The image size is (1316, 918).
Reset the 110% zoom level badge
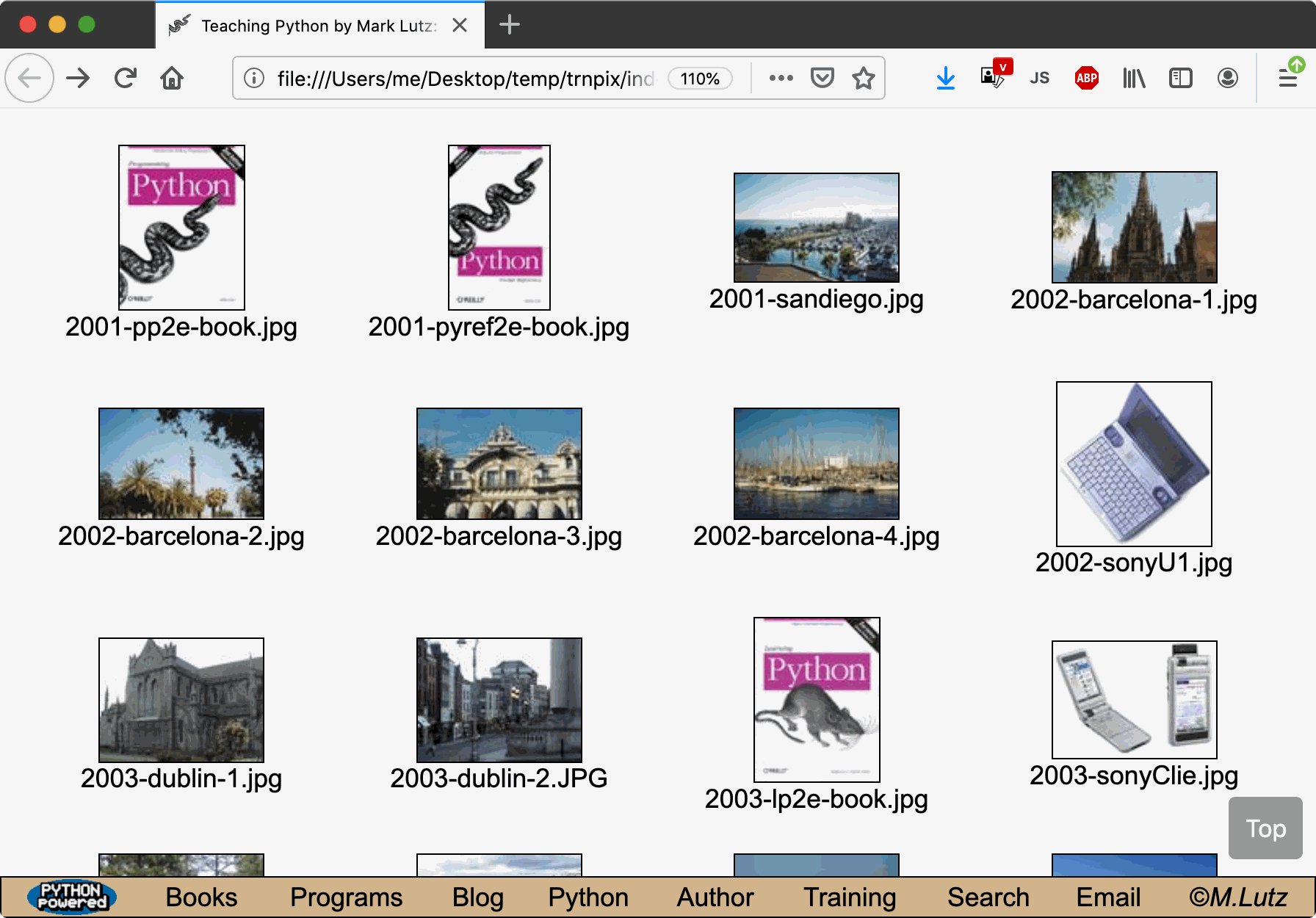click(700, 79)
